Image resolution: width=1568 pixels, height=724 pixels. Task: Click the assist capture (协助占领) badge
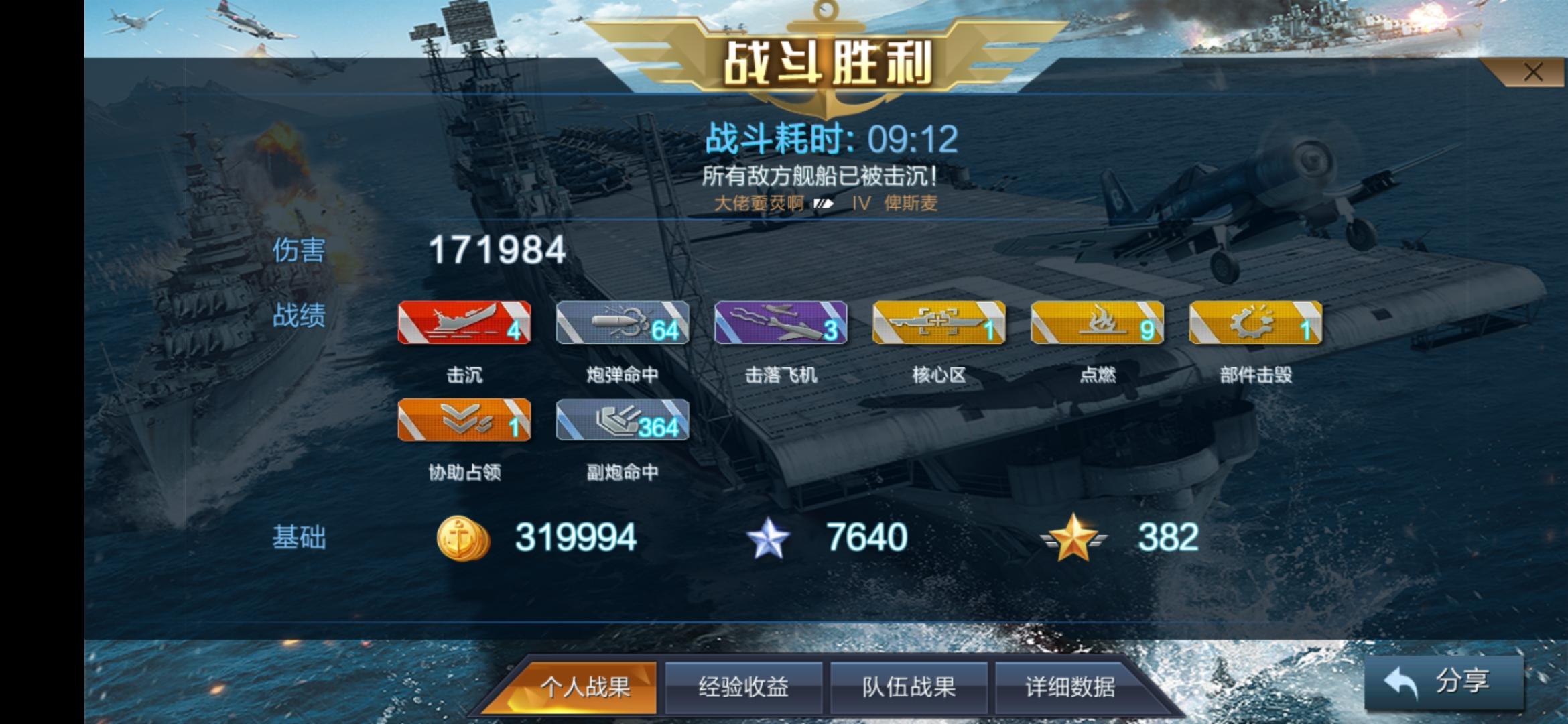coord(464,420)
